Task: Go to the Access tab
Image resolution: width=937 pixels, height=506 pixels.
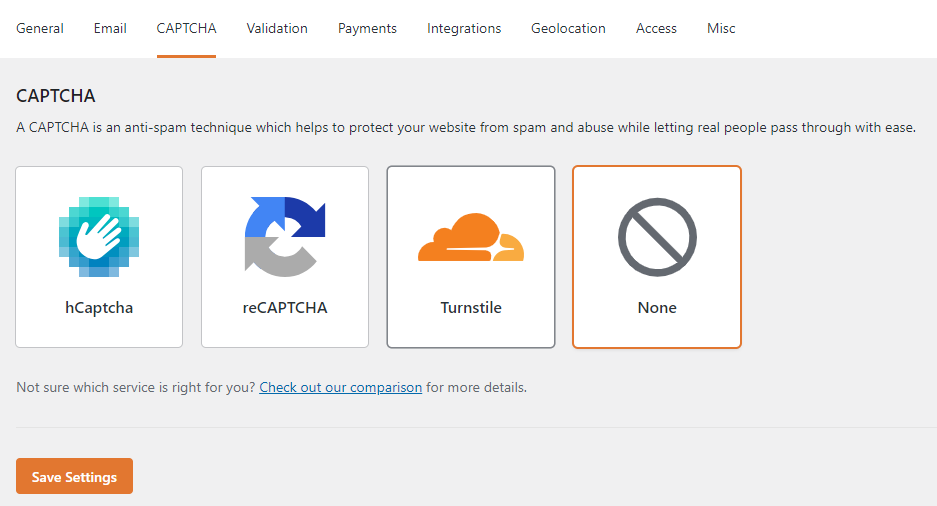Action: coord(656,28)
